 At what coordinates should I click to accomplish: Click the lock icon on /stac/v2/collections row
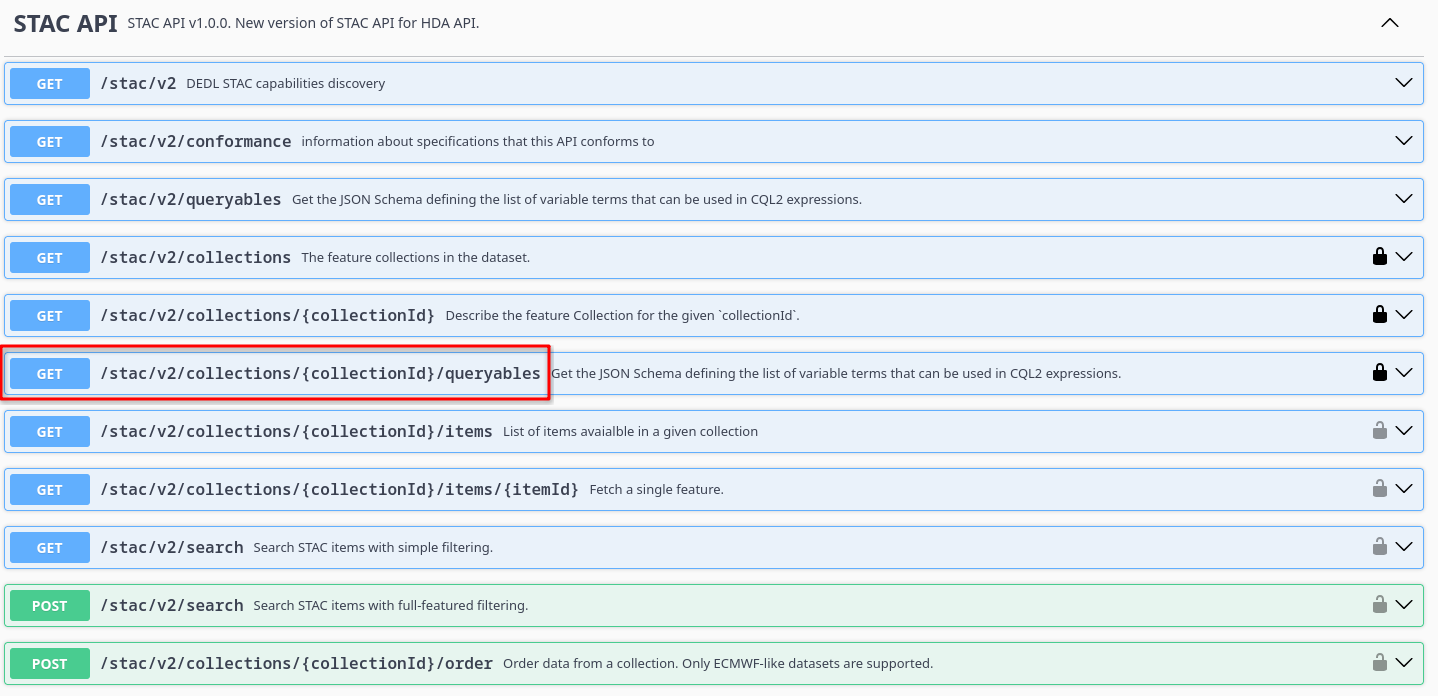pos(1379,257)
